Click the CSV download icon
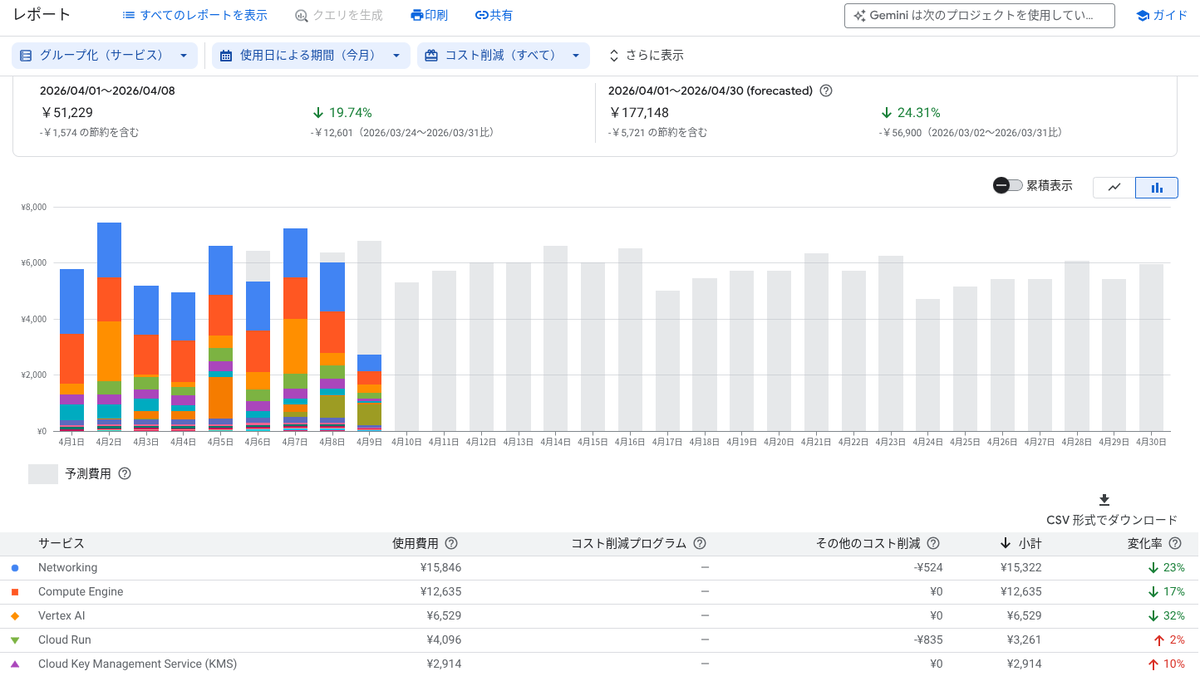The image size is (1200, 676). 1104,500
